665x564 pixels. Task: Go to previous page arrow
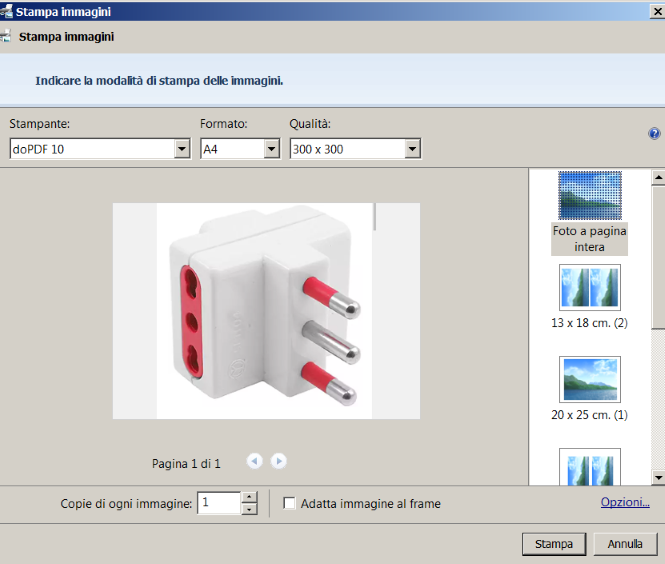(x=254, y=461)
